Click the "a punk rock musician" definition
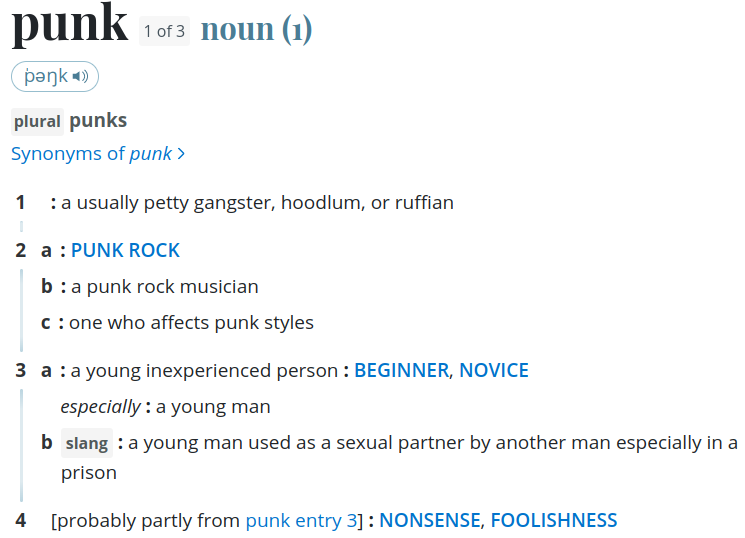This screenshot has height=538, width=745. 165,286
